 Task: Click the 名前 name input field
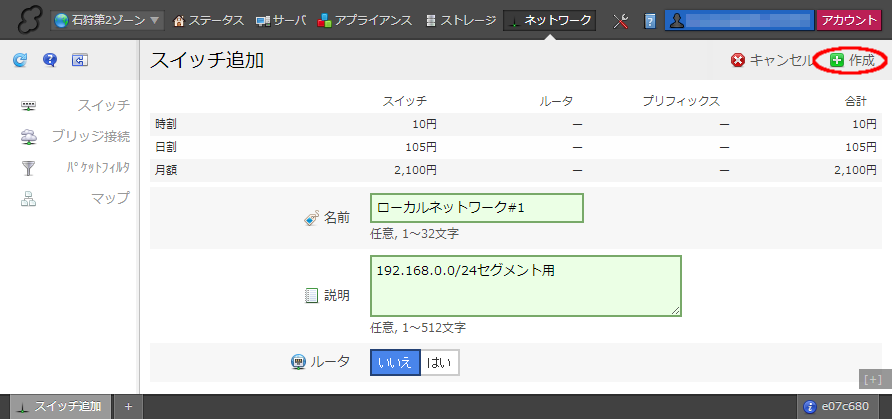click(x=476, y=208)
